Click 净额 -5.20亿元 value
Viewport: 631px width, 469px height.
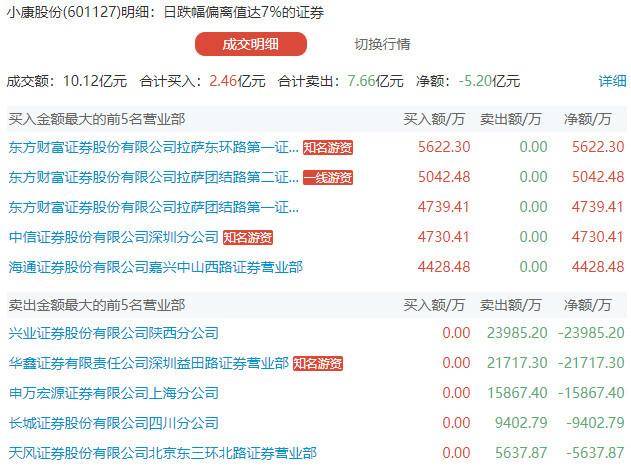click(489, 81)
